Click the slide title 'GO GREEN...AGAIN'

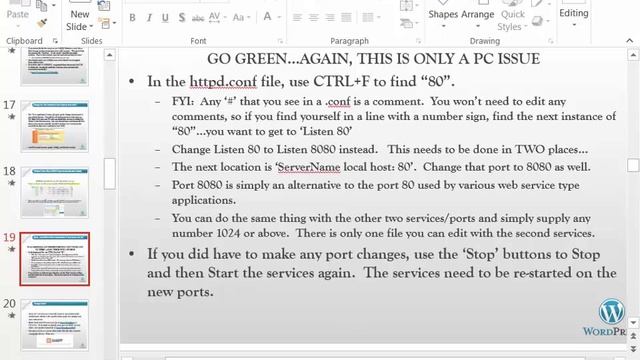(373, 59)
